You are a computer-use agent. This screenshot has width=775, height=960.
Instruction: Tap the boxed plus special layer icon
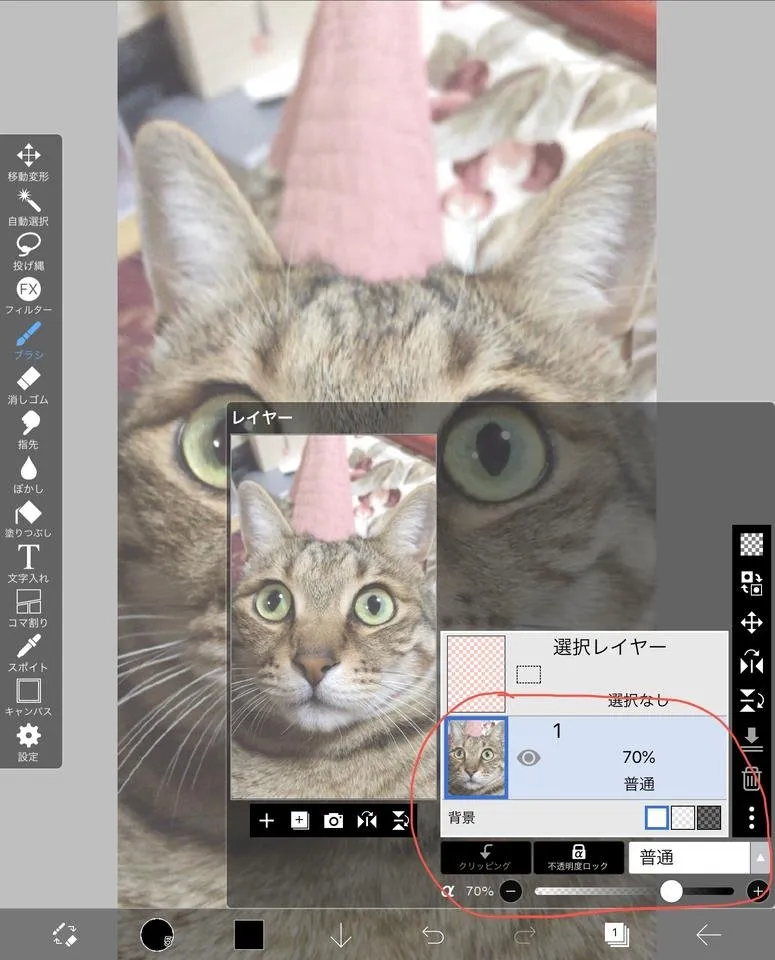(299, 820)
